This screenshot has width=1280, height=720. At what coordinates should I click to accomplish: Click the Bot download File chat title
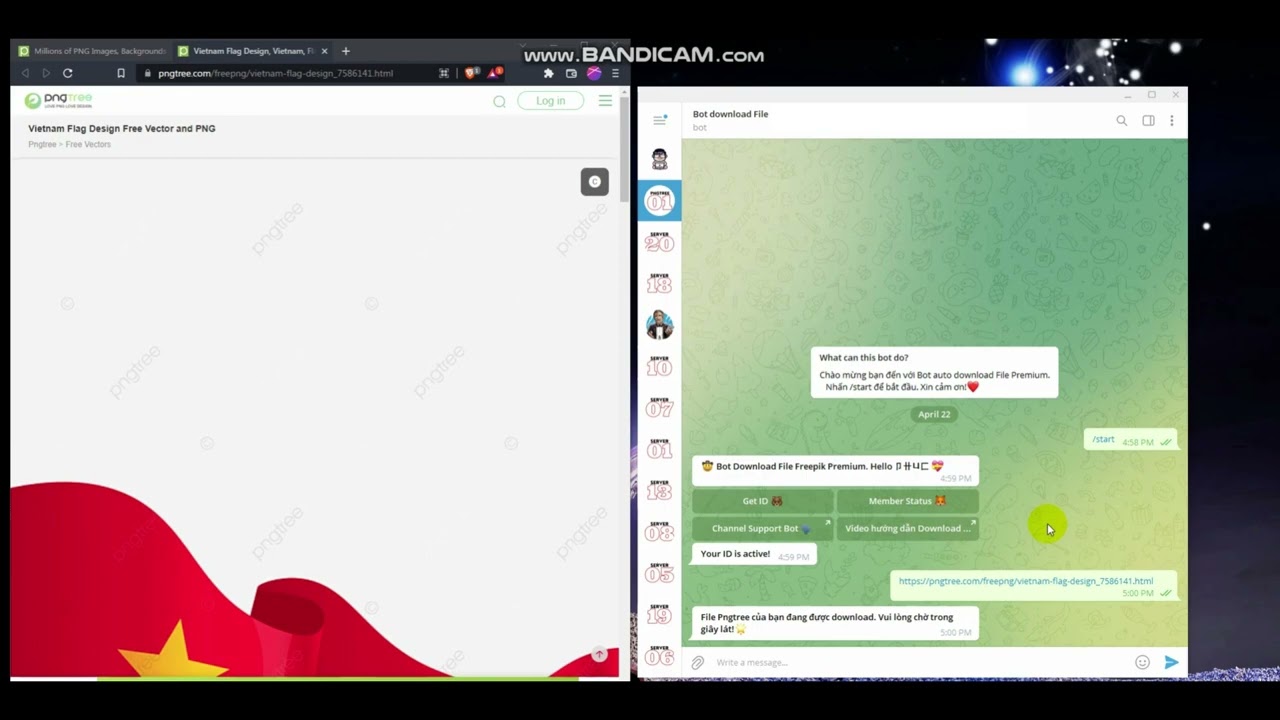coord(731,114)
